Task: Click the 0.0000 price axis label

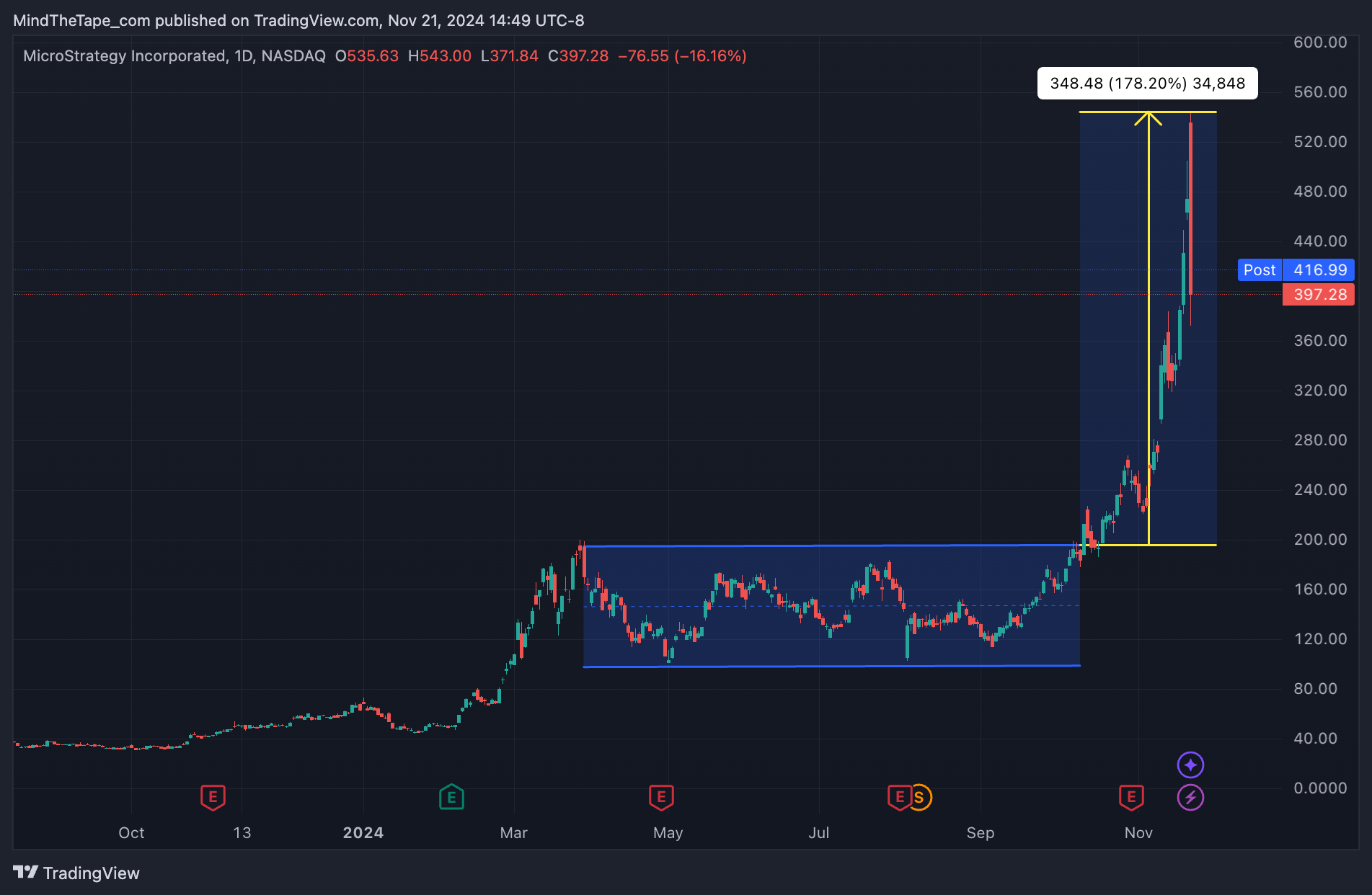Action: (1320, 788)
